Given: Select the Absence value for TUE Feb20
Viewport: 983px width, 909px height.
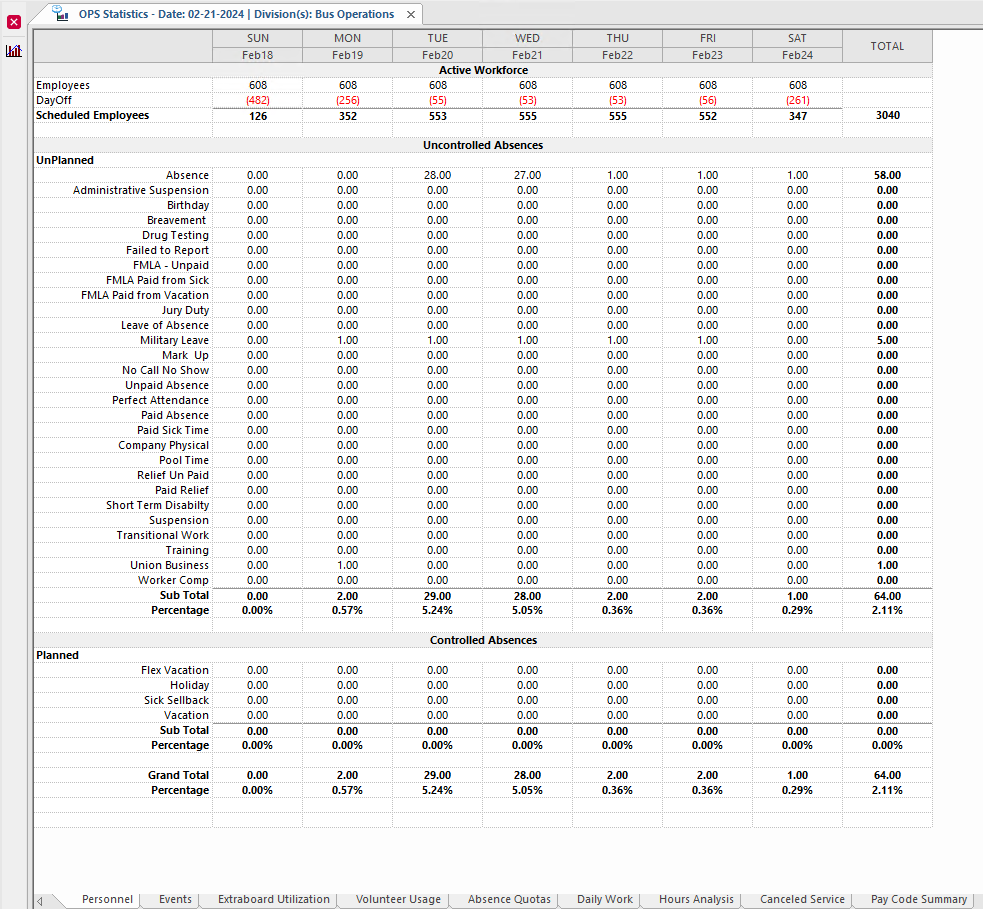Looking at the screenshot, I should click(437, 174).
